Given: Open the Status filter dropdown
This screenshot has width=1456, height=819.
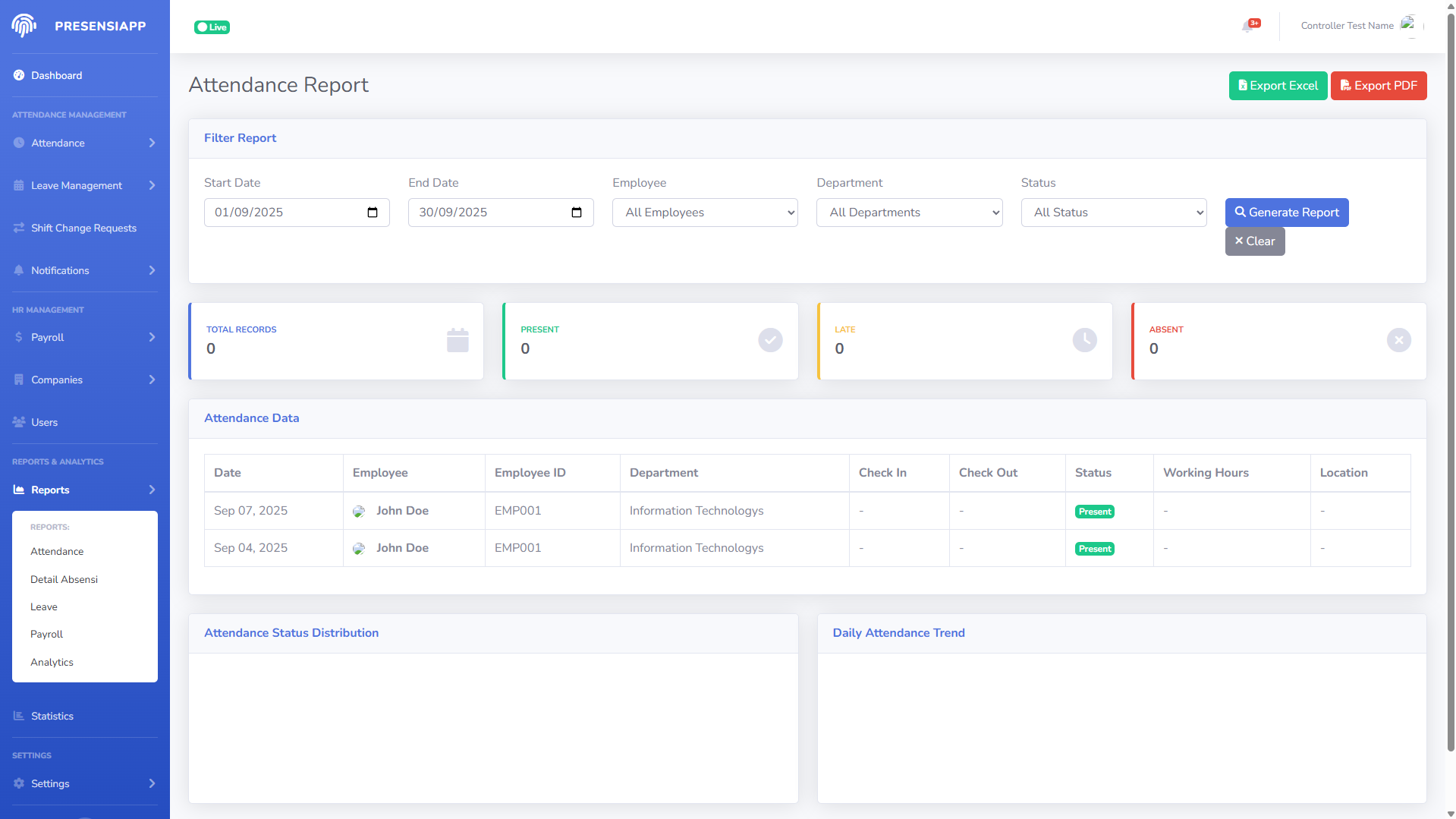Looking at the screenshot, I should (x=1113, y=213).
